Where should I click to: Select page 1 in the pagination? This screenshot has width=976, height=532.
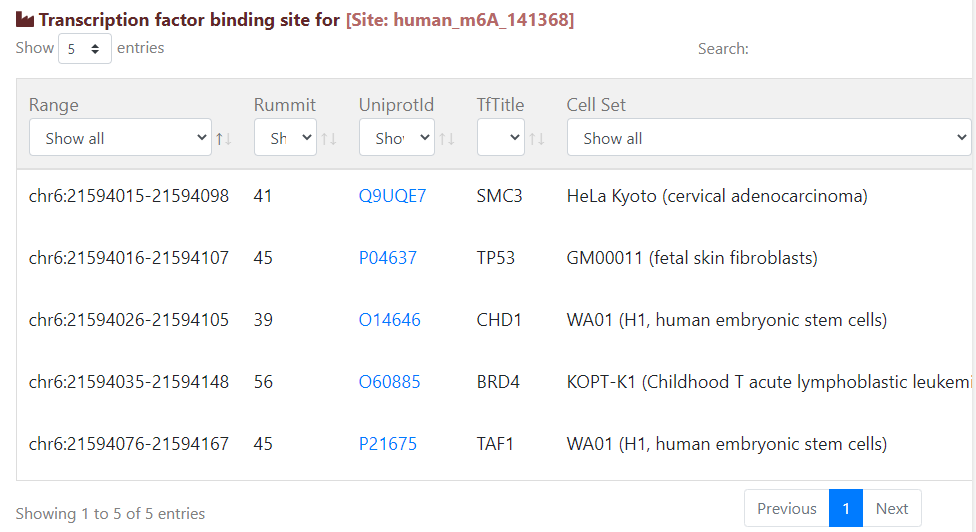[x=846, y=508]
